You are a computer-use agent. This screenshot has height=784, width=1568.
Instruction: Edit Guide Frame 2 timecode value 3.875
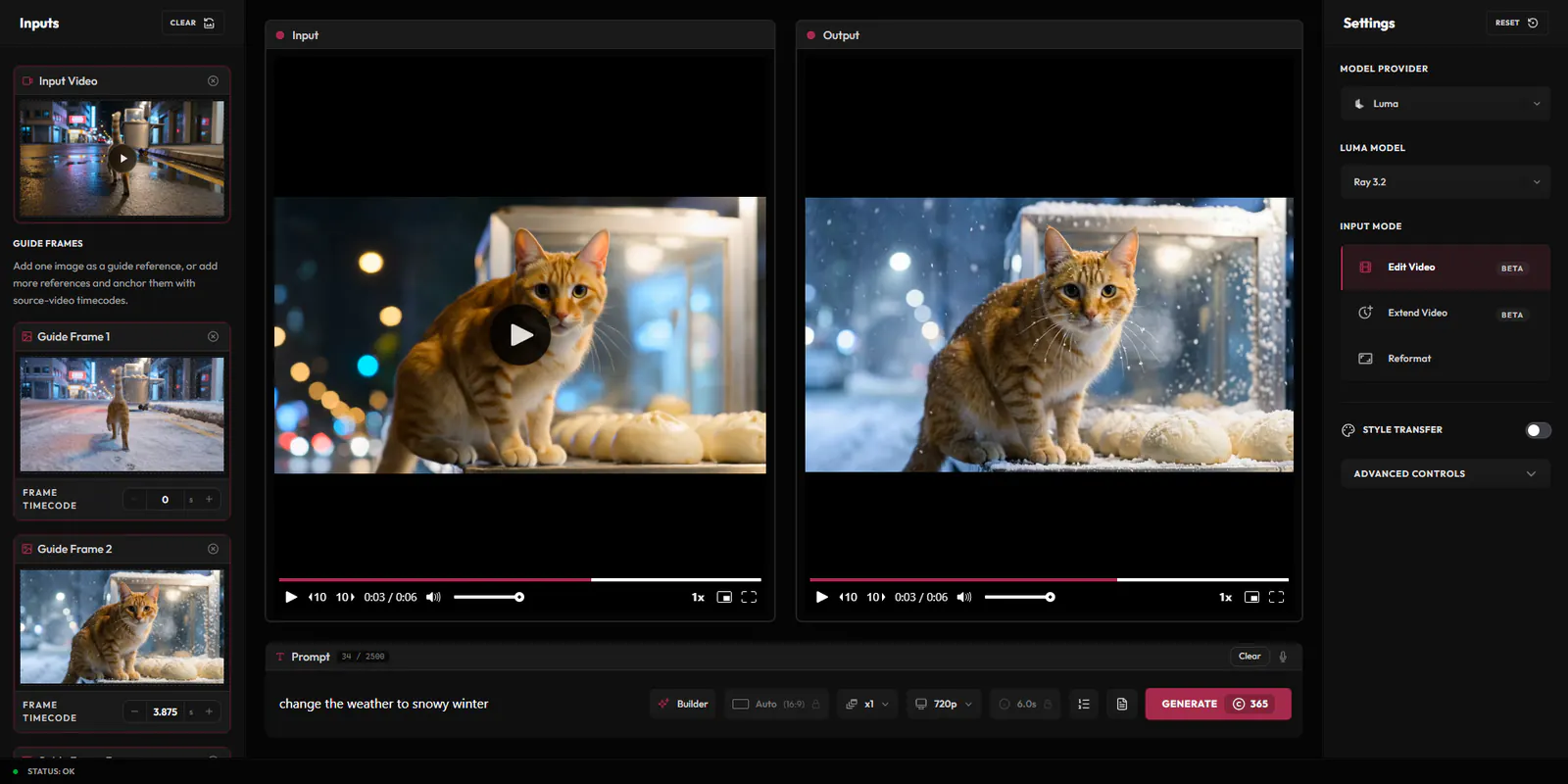166,711
